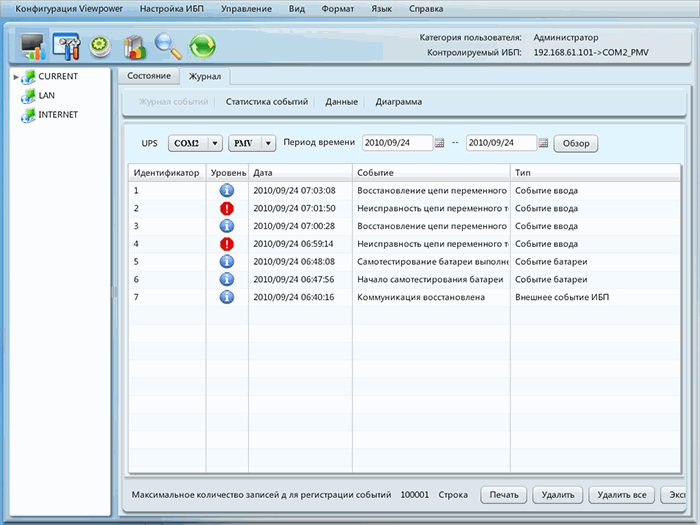Click the left panel splitter handle
Screen dimensions: 700x525
coord(114,292)
